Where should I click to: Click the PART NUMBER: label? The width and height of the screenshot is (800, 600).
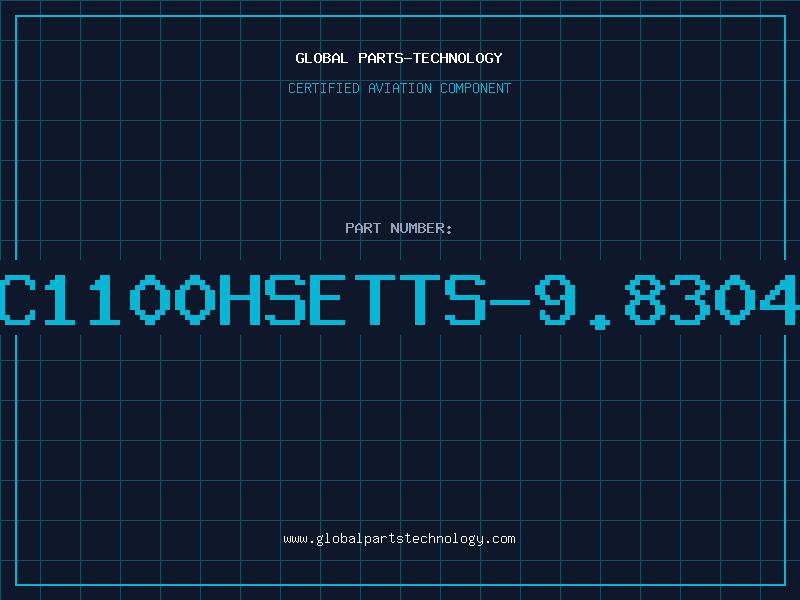click(x=398, y=228)
